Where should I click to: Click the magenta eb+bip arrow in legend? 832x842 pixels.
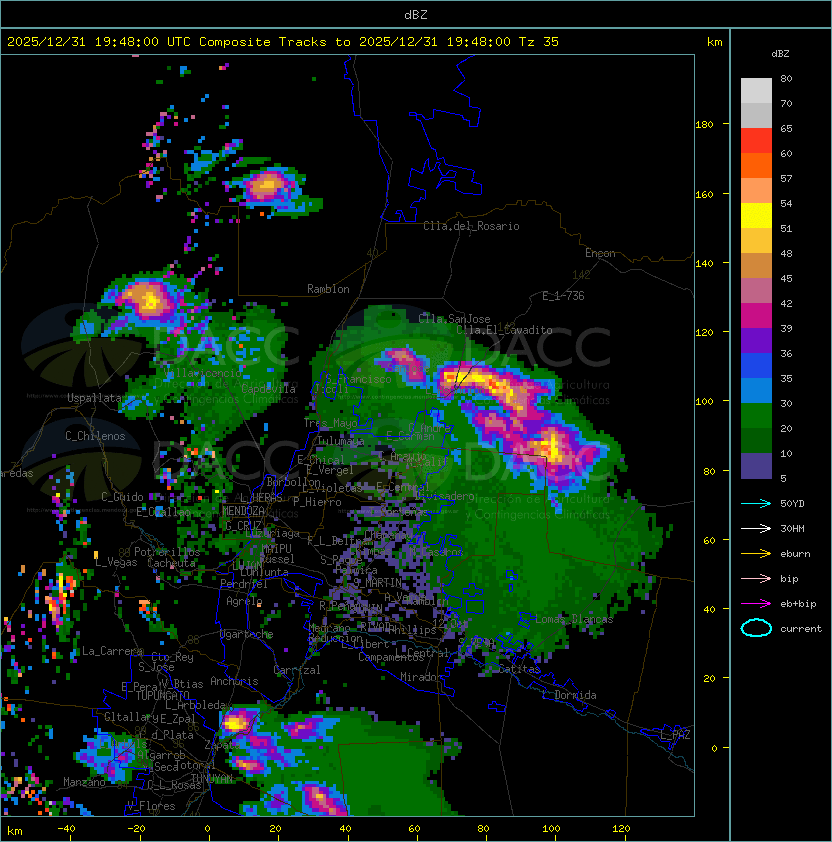[x=756, y=604]
